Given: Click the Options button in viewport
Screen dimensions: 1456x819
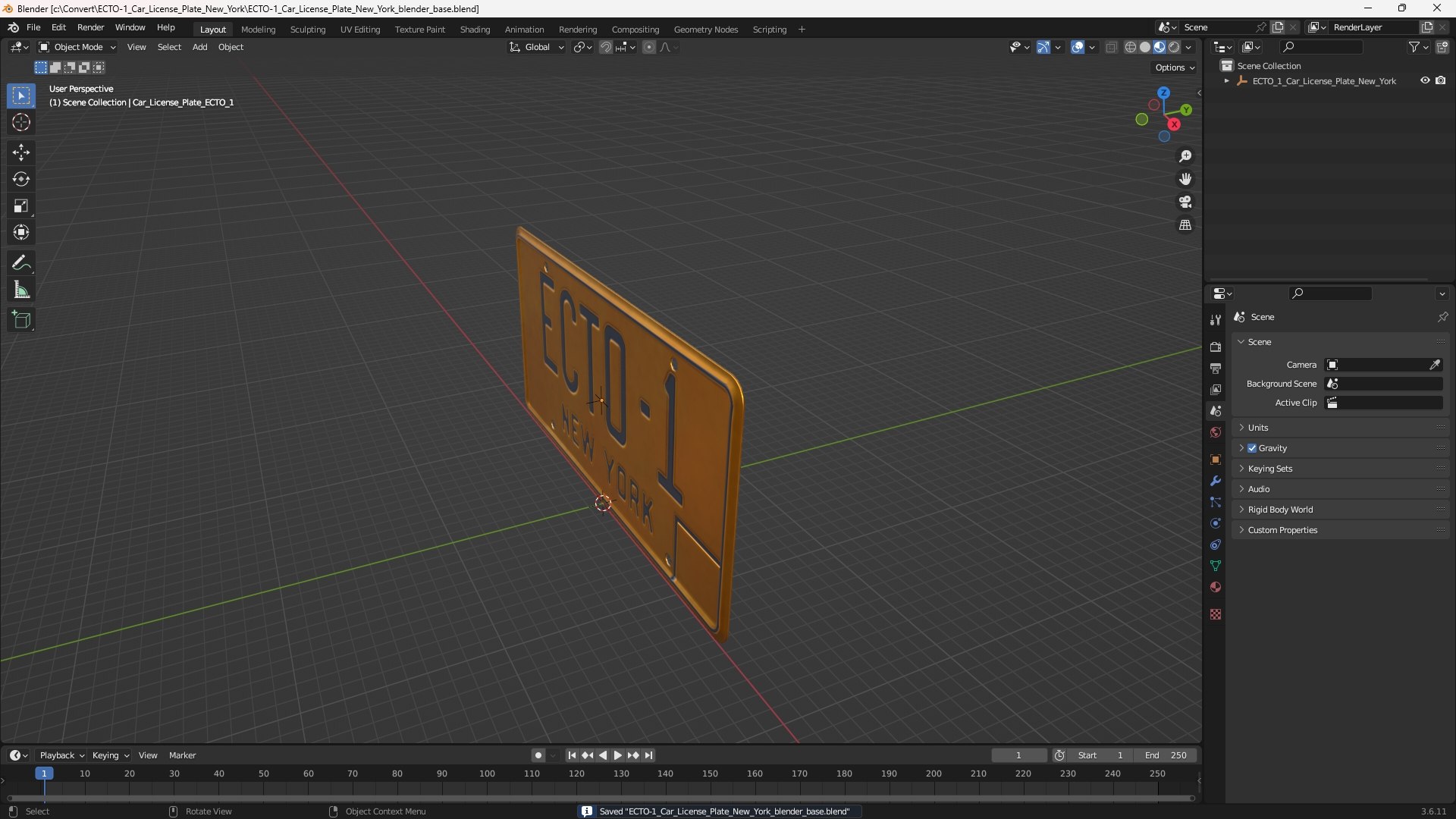Looking at the screenshot, I should coord(1174,67).
